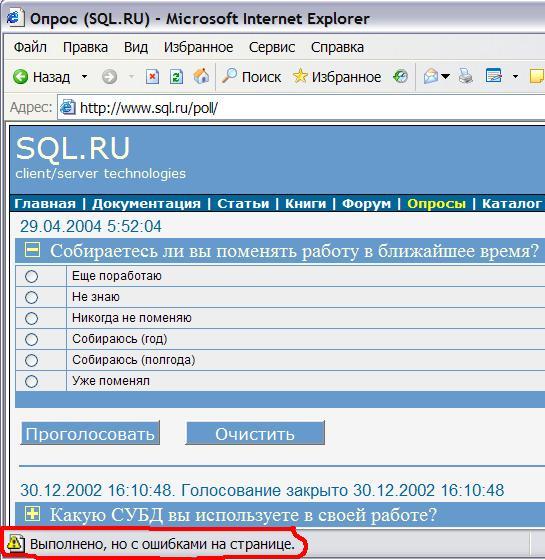Refresh the page with green arrows icon
The image size is (545, 560).
tap(176, 77)
